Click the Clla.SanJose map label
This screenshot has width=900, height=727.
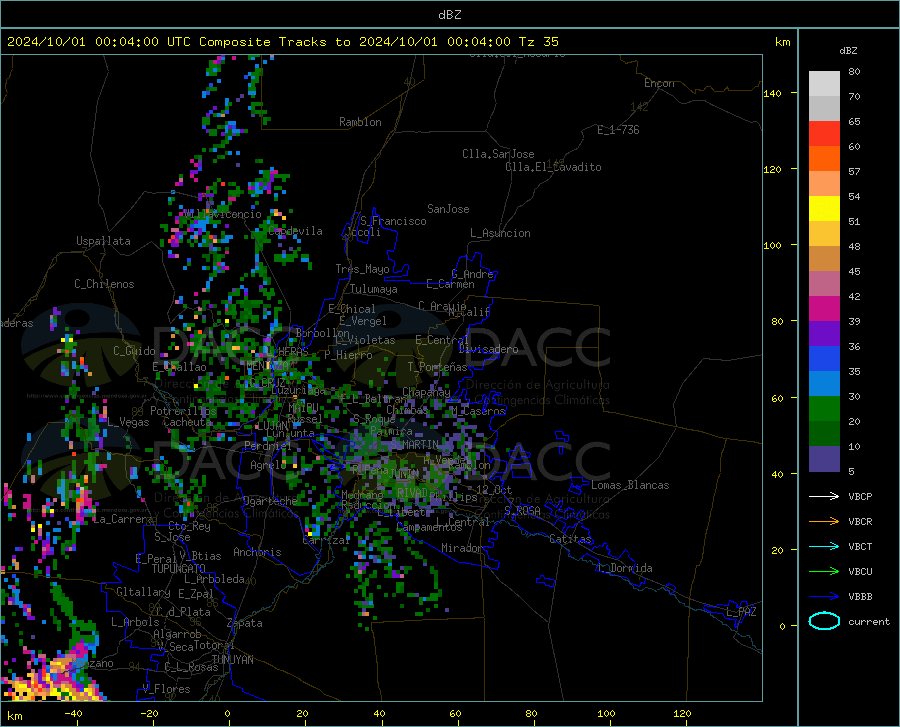(x=498, y=154)
